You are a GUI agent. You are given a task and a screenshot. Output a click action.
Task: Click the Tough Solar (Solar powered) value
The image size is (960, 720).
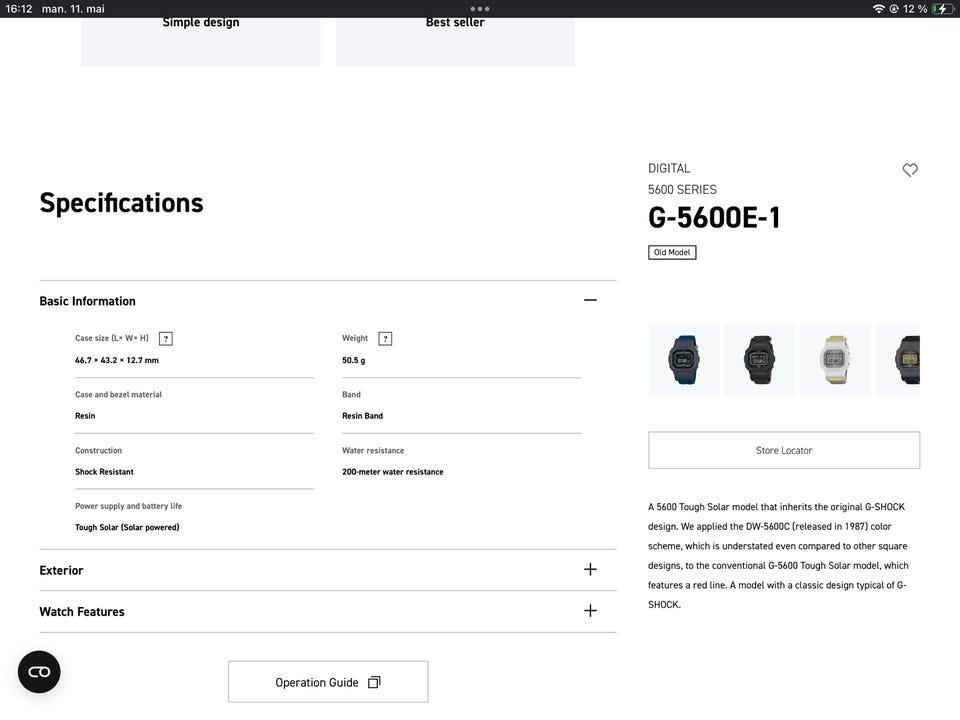click(x=127, y=527)
